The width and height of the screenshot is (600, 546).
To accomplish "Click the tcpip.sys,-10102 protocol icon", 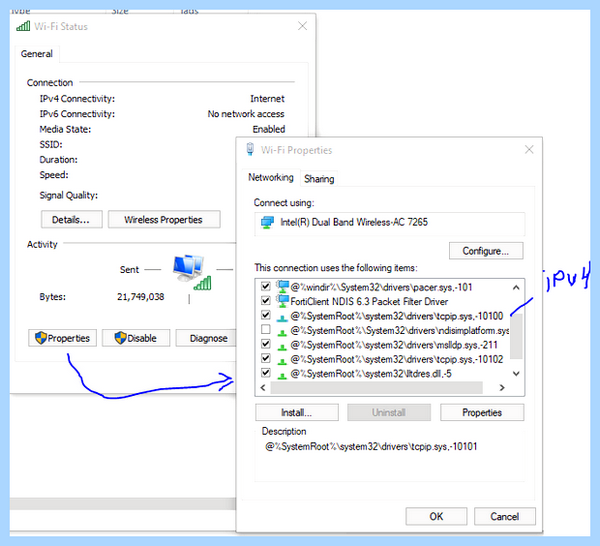I will [x=282, y=361].
